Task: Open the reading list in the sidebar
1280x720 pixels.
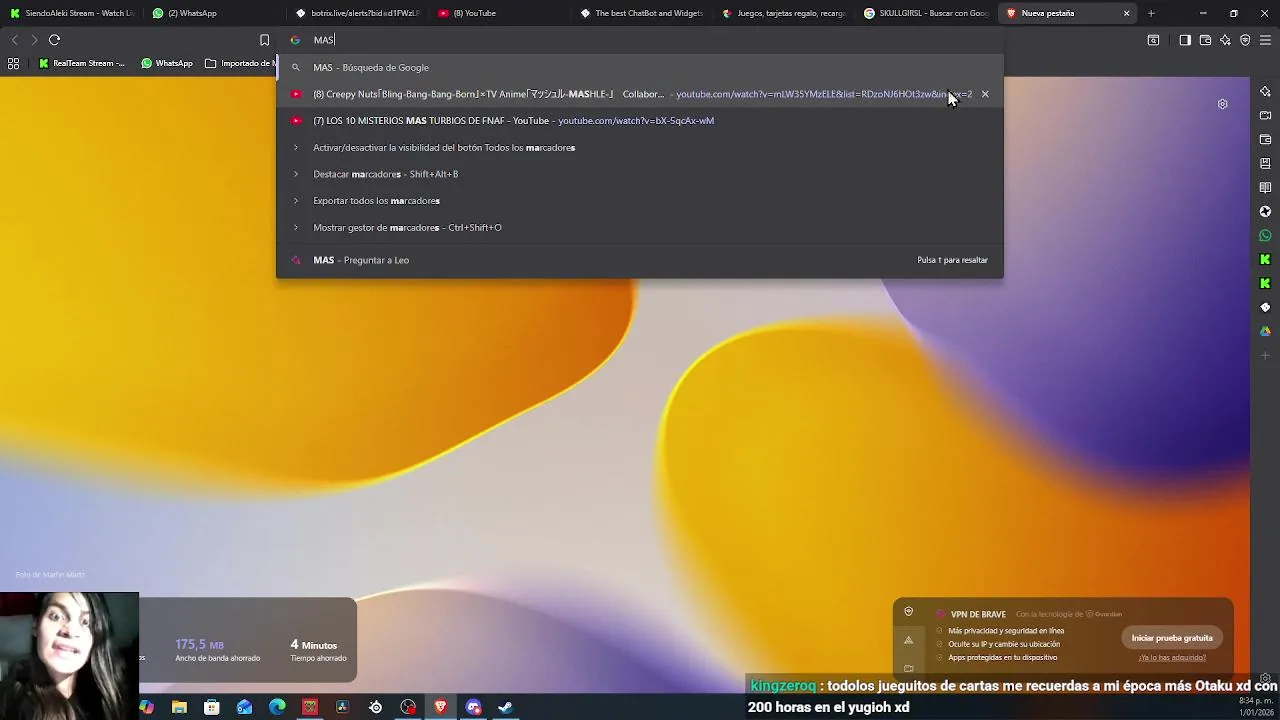Action: tap(1265, 188)
